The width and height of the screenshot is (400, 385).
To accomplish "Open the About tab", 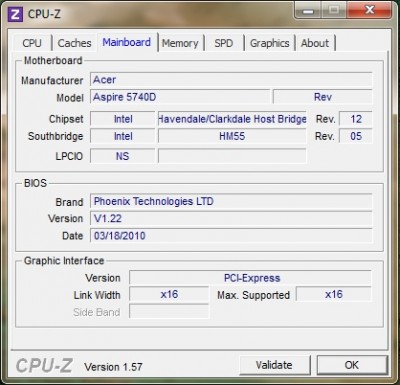I will pyautogui.click(x=315, y=43).
